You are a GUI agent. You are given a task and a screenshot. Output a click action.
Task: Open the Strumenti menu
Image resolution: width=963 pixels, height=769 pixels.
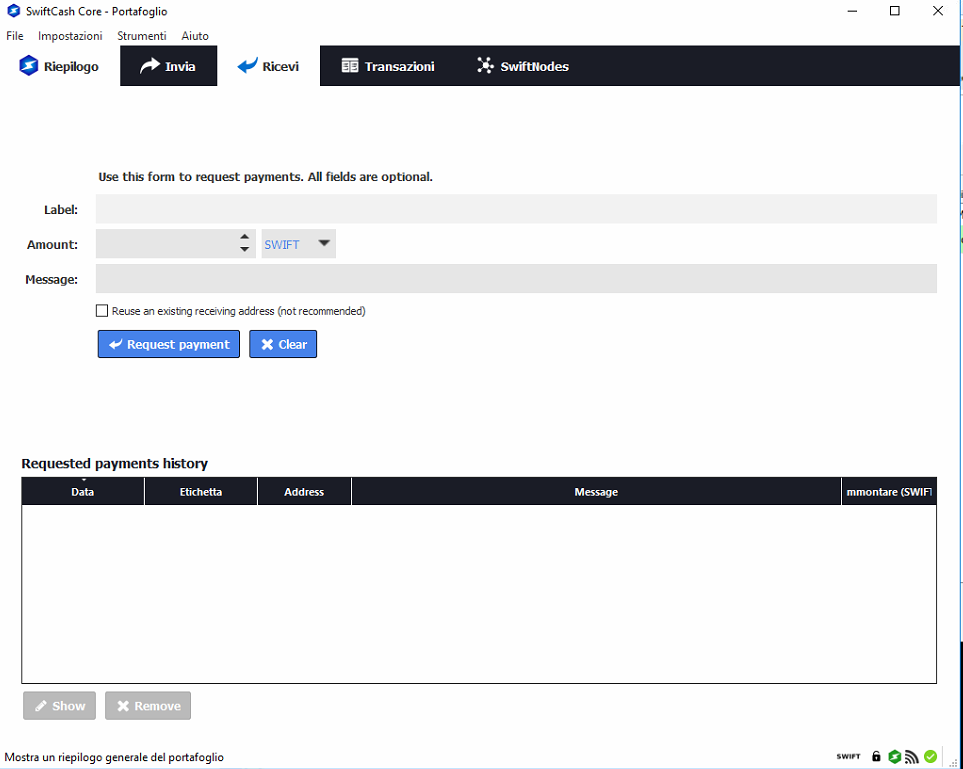coord(142,36)
